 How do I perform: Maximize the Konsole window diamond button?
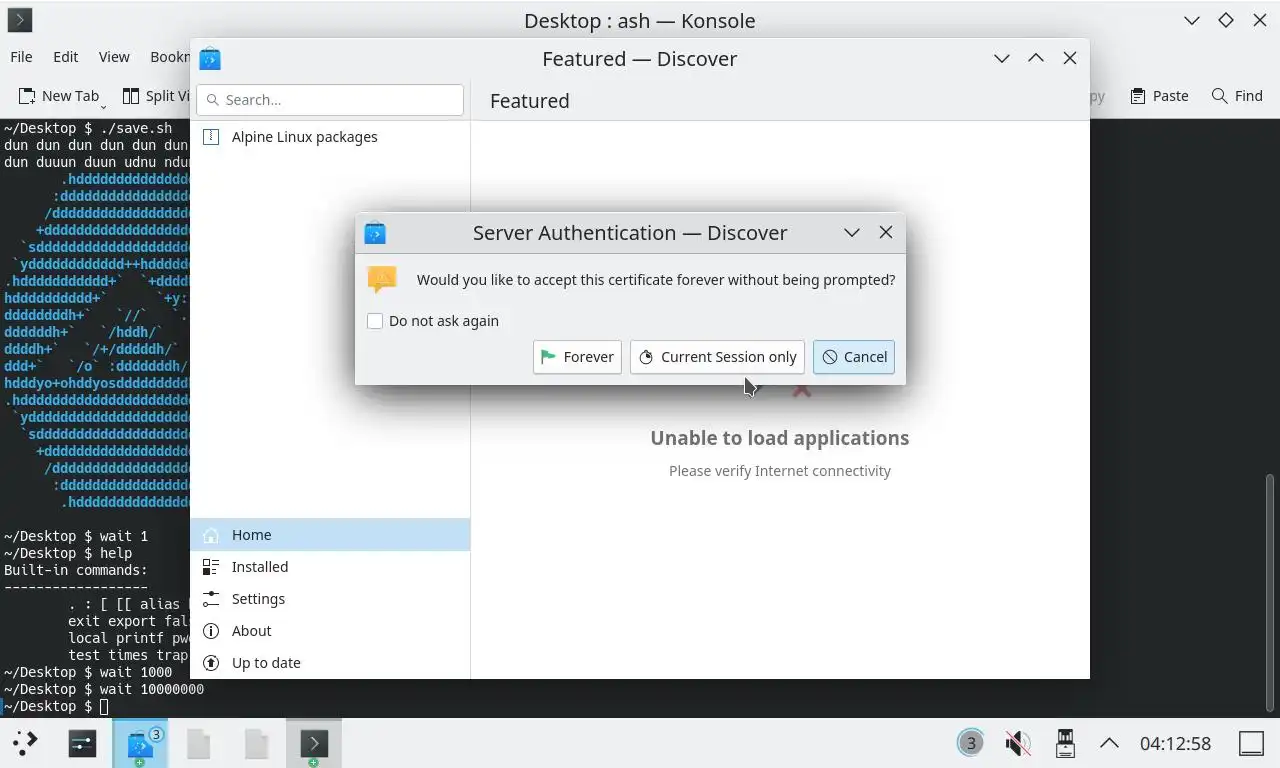1226,20
